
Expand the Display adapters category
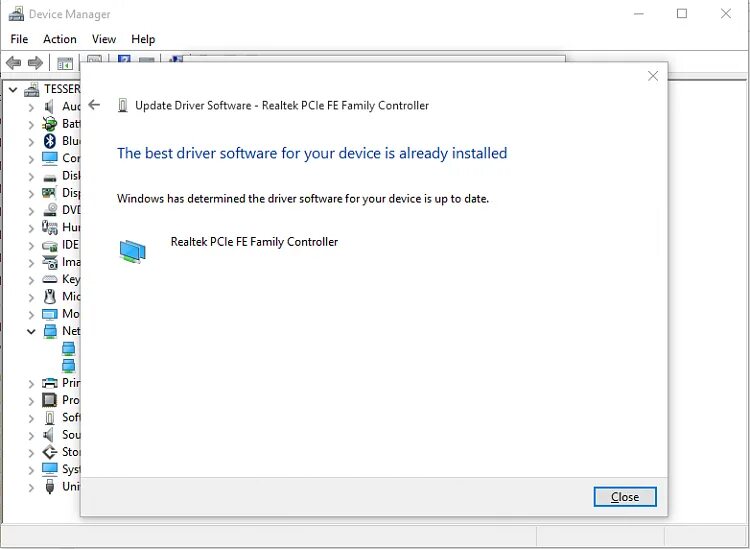[31, 194]
